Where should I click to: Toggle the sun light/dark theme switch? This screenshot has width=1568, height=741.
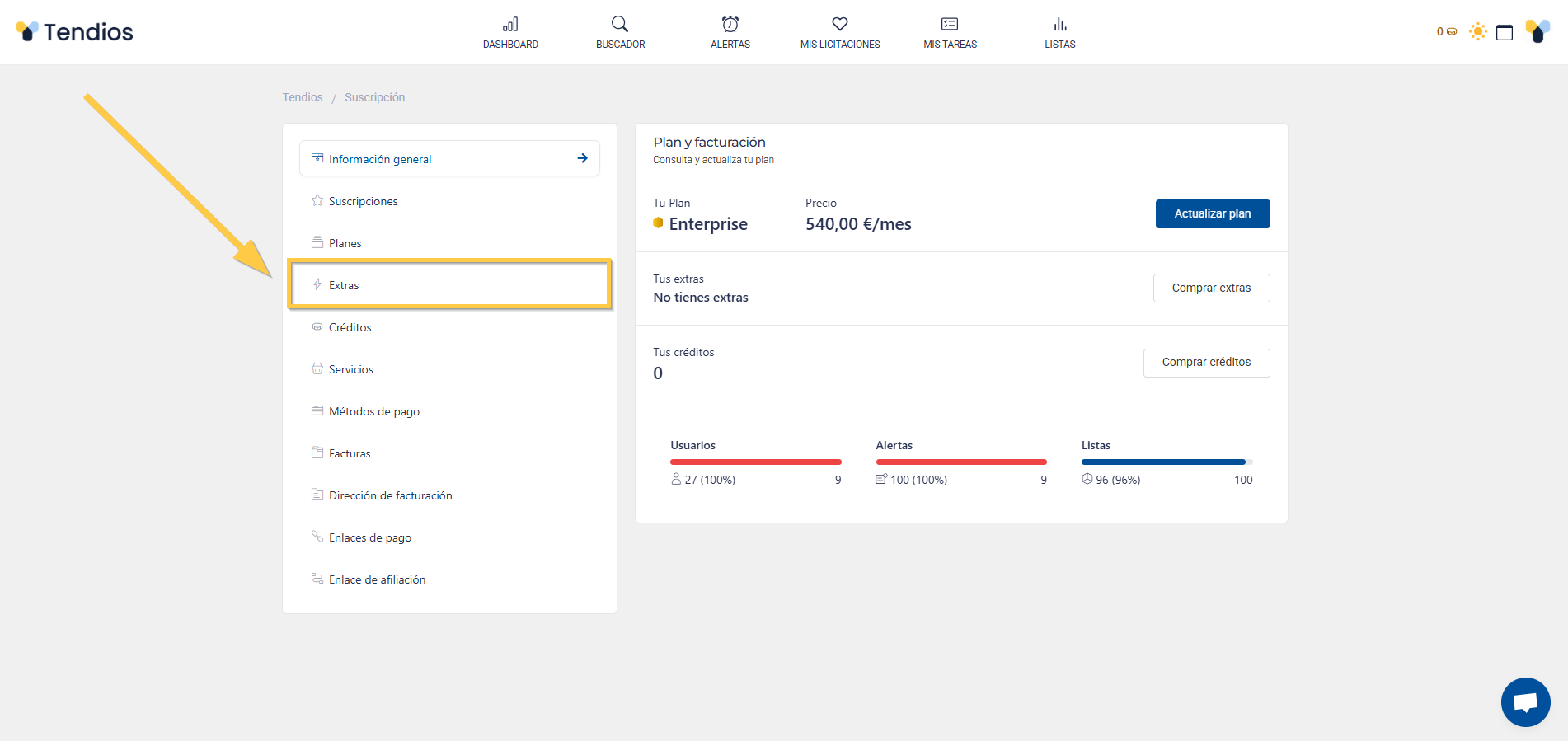click(1477, 32)
